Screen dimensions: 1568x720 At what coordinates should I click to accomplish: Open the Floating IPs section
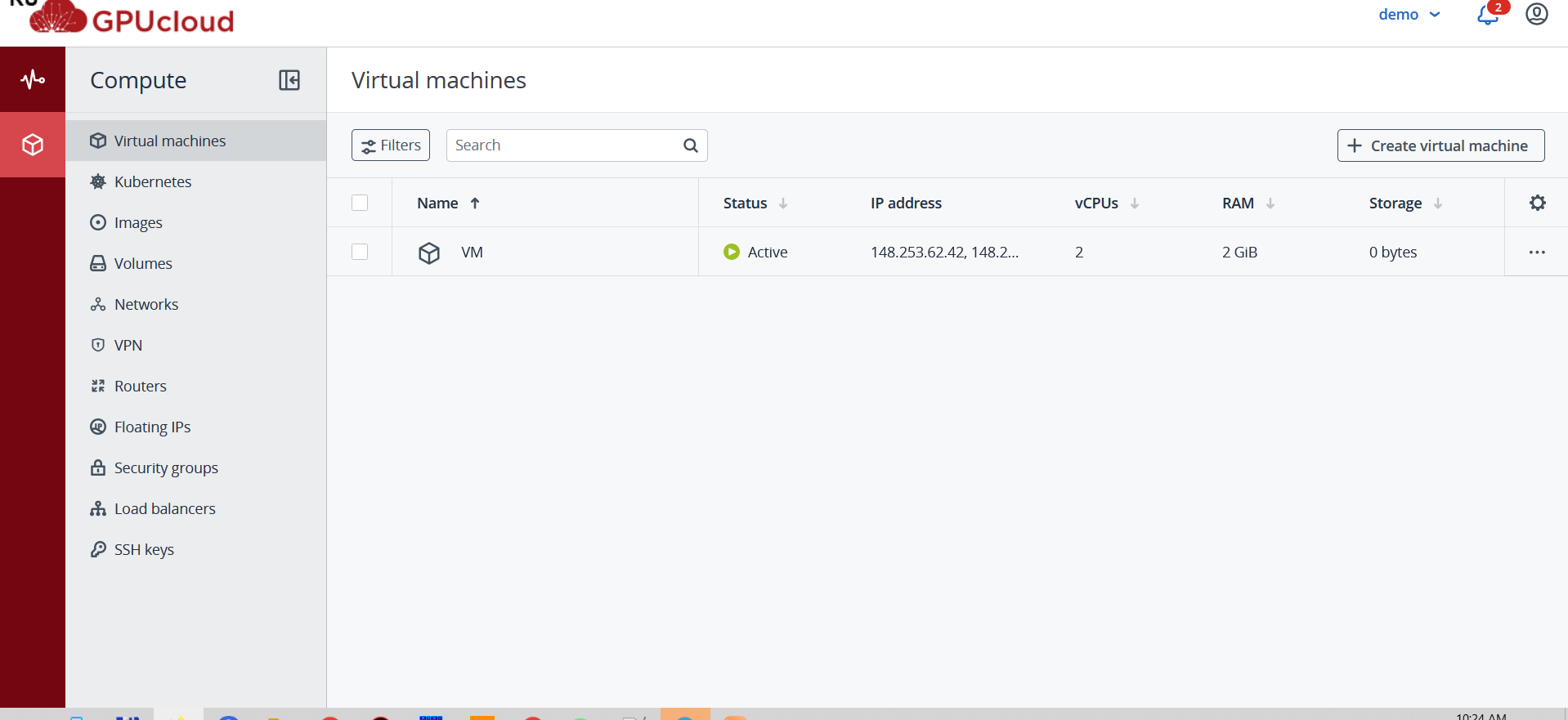(196, 427)
